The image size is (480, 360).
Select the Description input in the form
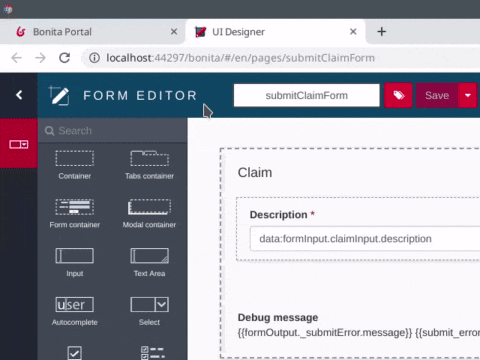click(x=365, y=239)
